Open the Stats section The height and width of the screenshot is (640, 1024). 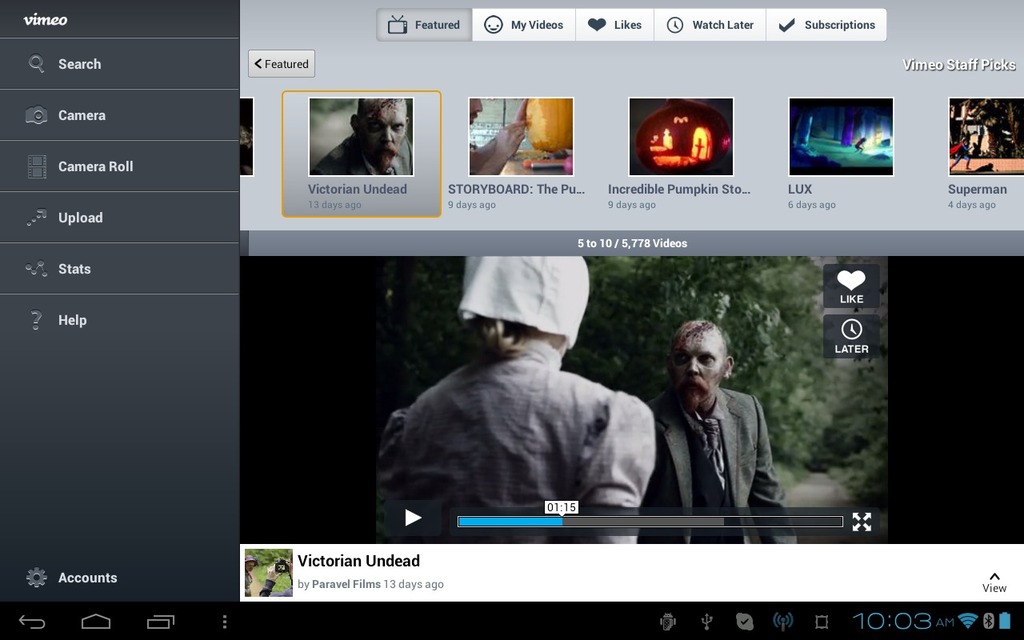[x=120, y=268]
